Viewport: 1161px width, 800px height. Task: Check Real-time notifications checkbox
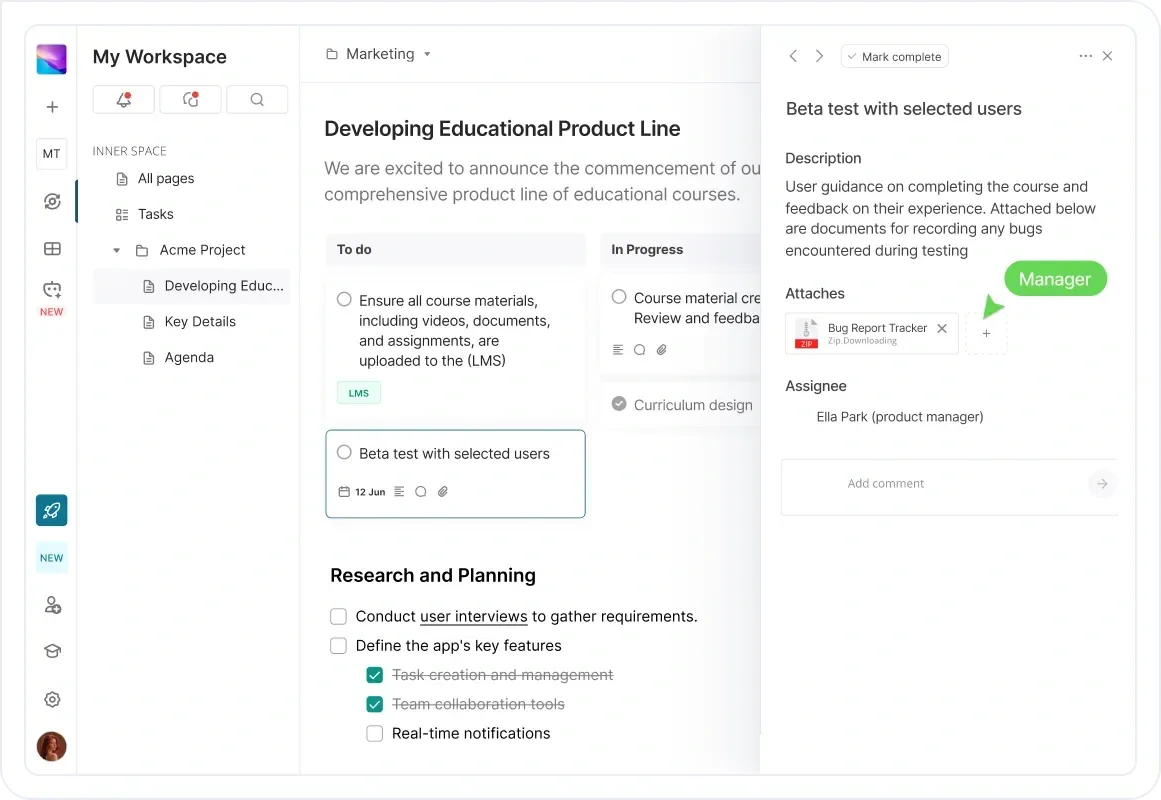(375, 733)
